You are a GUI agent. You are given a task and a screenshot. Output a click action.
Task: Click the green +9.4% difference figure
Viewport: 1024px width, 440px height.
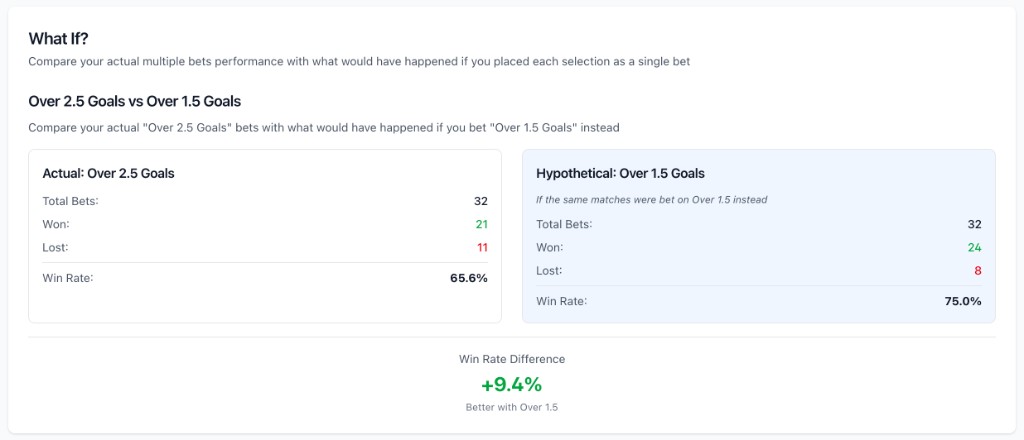(x=511, y=384)
